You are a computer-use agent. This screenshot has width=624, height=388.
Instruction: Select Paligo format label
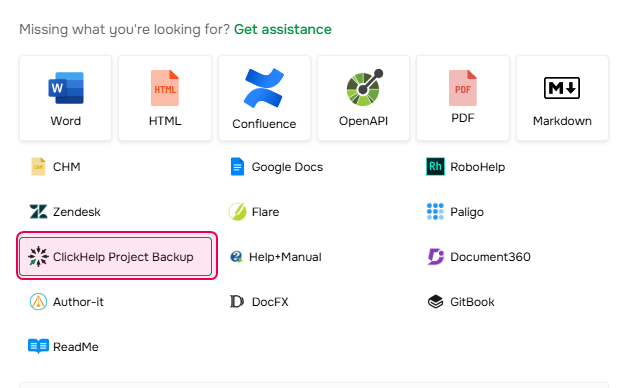(x=467, y=212)
